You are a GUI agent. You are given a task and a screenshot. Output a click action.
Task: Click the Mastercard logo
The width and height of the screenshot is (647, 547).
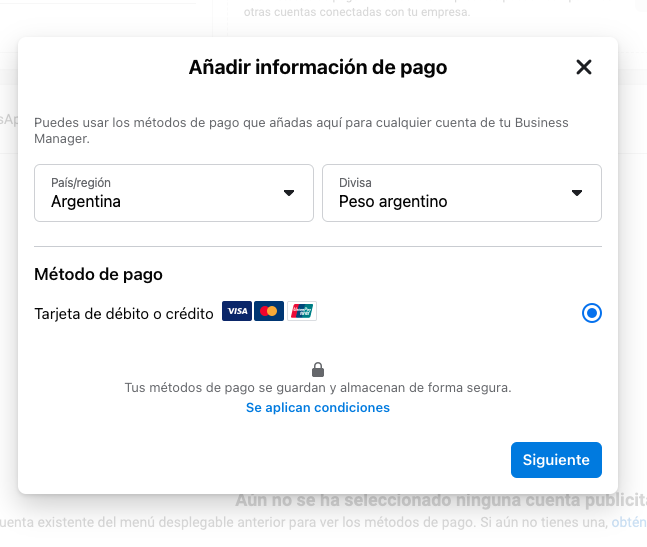268,312
